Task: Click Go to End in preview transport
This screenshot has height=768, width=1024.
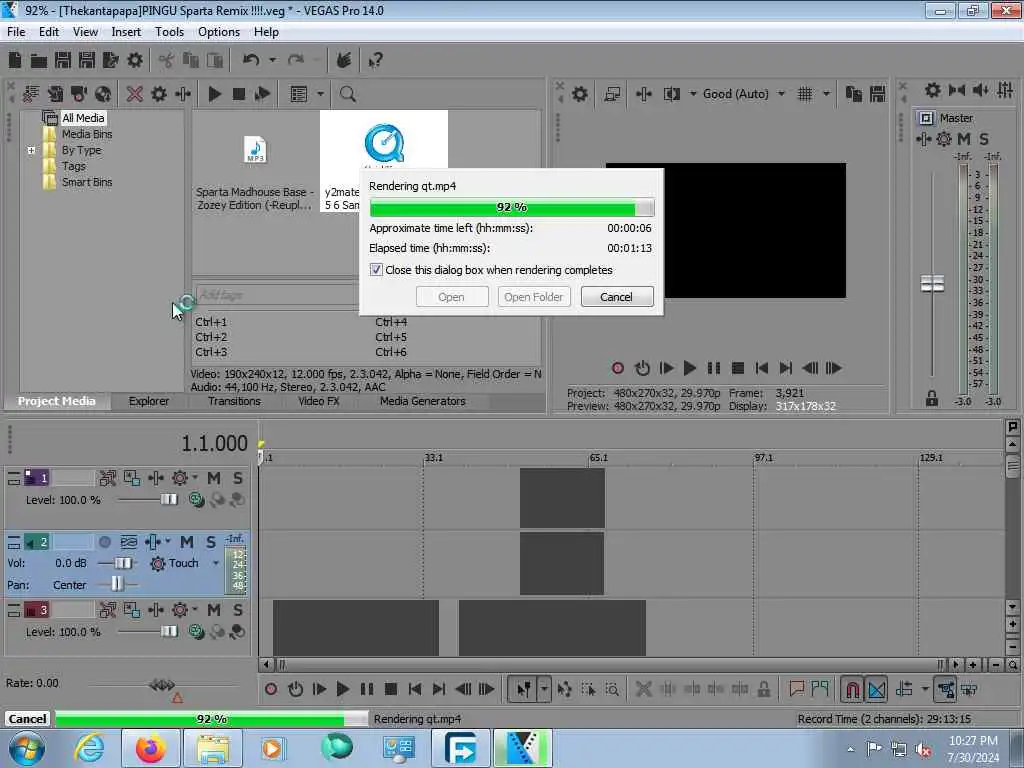Action: coord(786,368)
